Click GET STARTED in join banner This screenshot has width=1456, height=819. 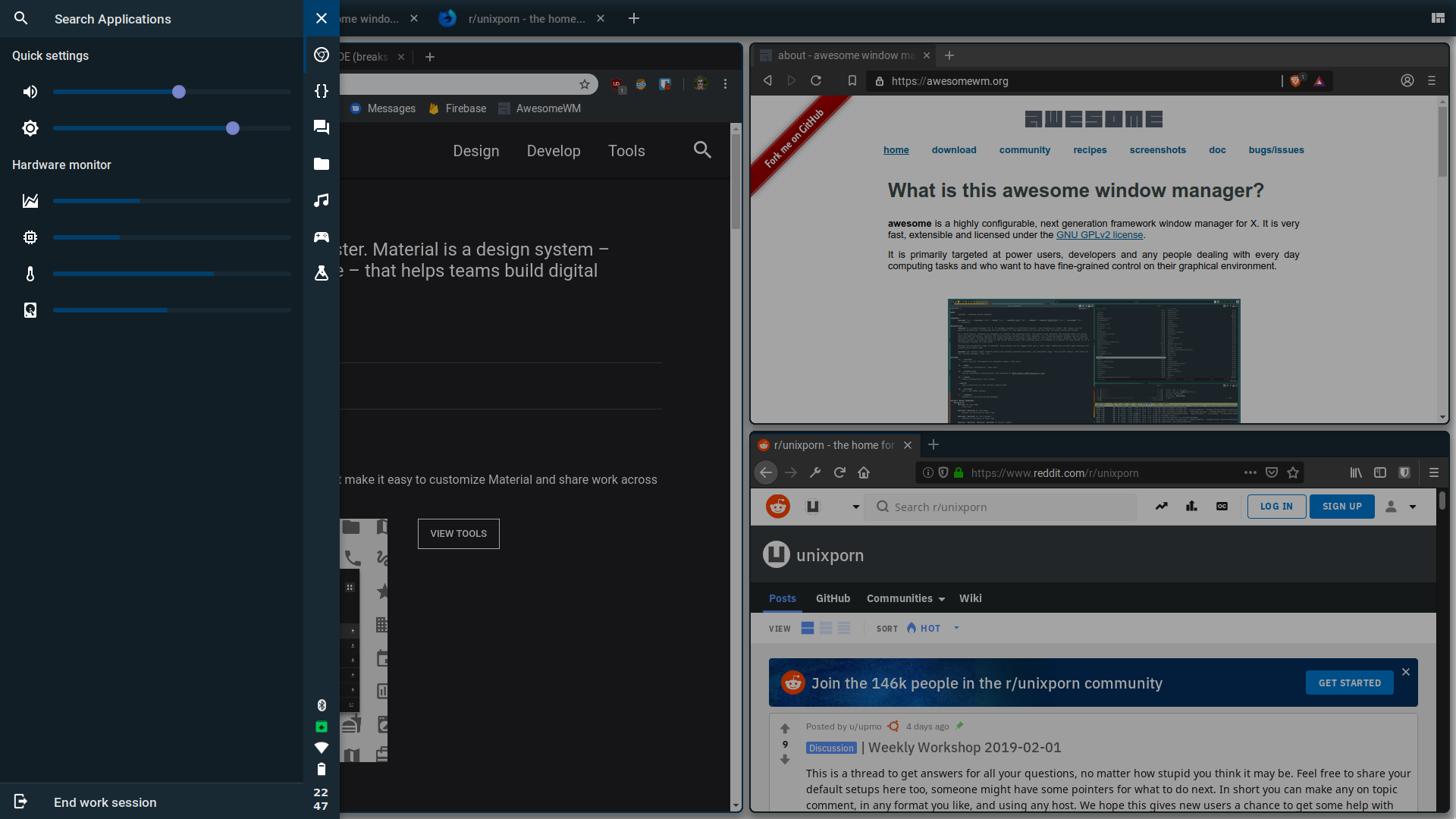pyautogui.click(x=1350, y=682)
